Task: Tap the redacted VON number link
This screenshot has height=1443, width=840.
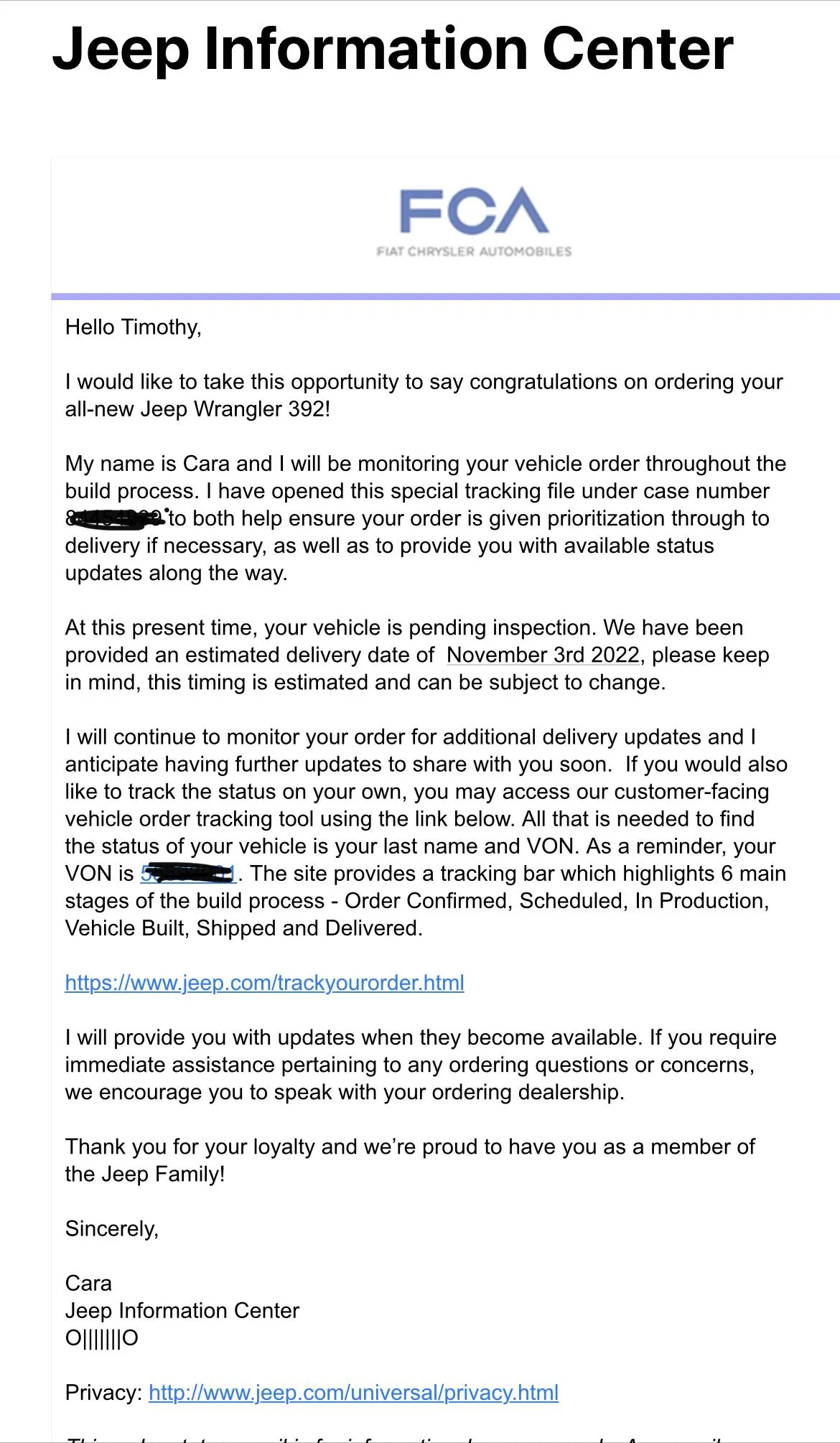Action: point(189,873)
